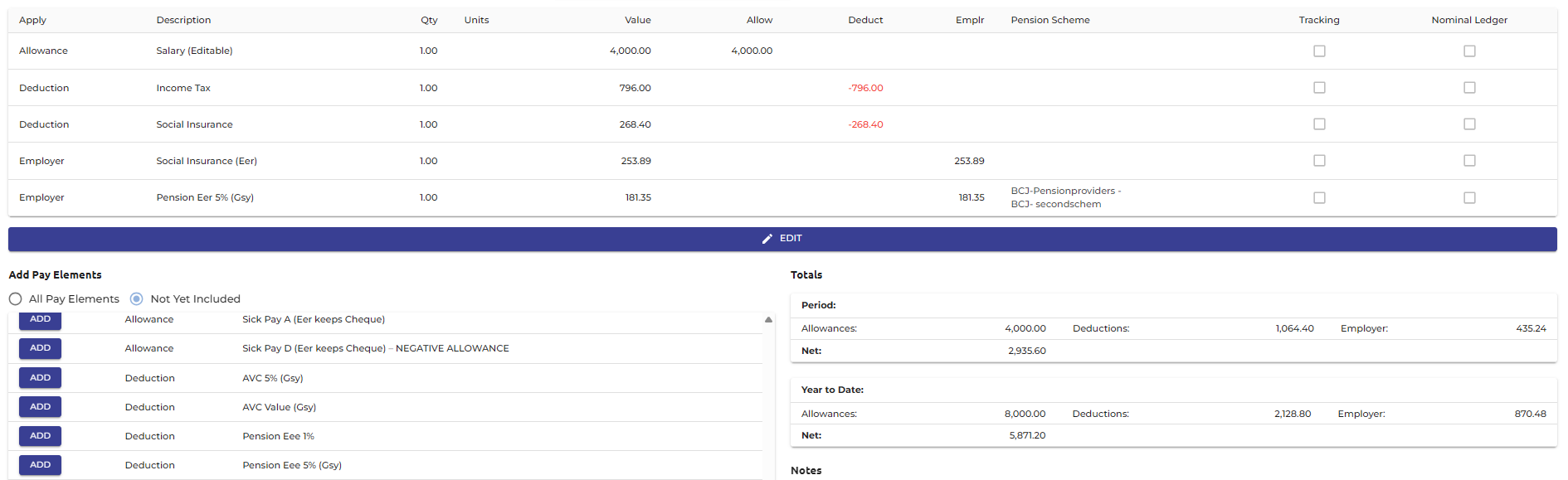Add the Pension Eee 1% deduction
The image size is (1568, 480).
pos(40,436)
